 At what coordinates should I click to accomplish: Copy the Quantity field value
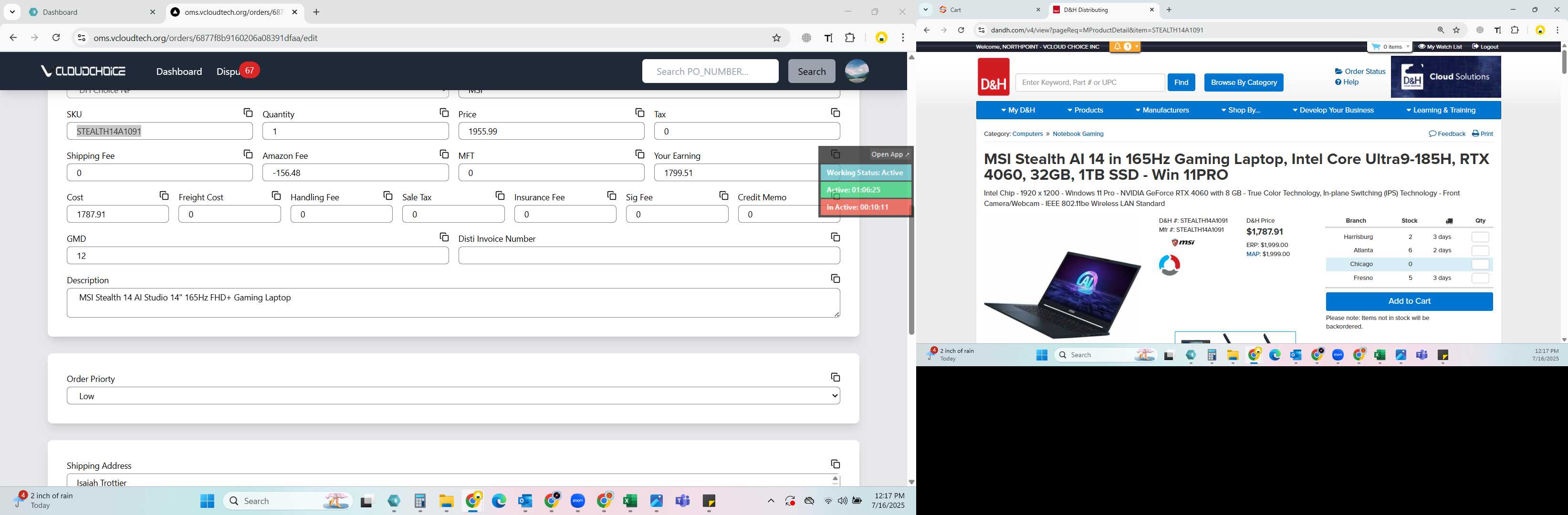click(x=444, y=113)
